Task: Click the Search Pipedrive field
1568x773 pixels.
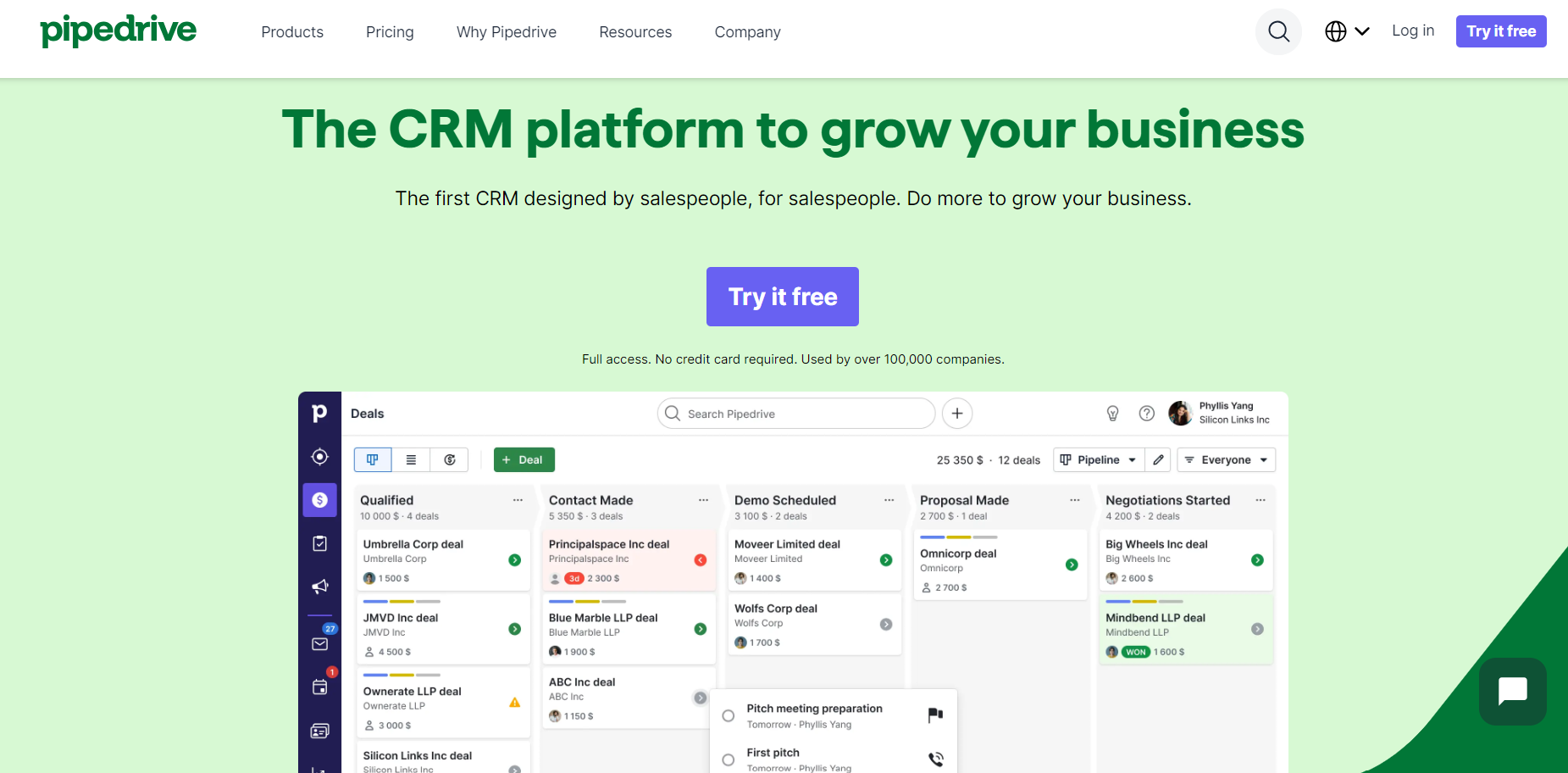Action: 796,414
